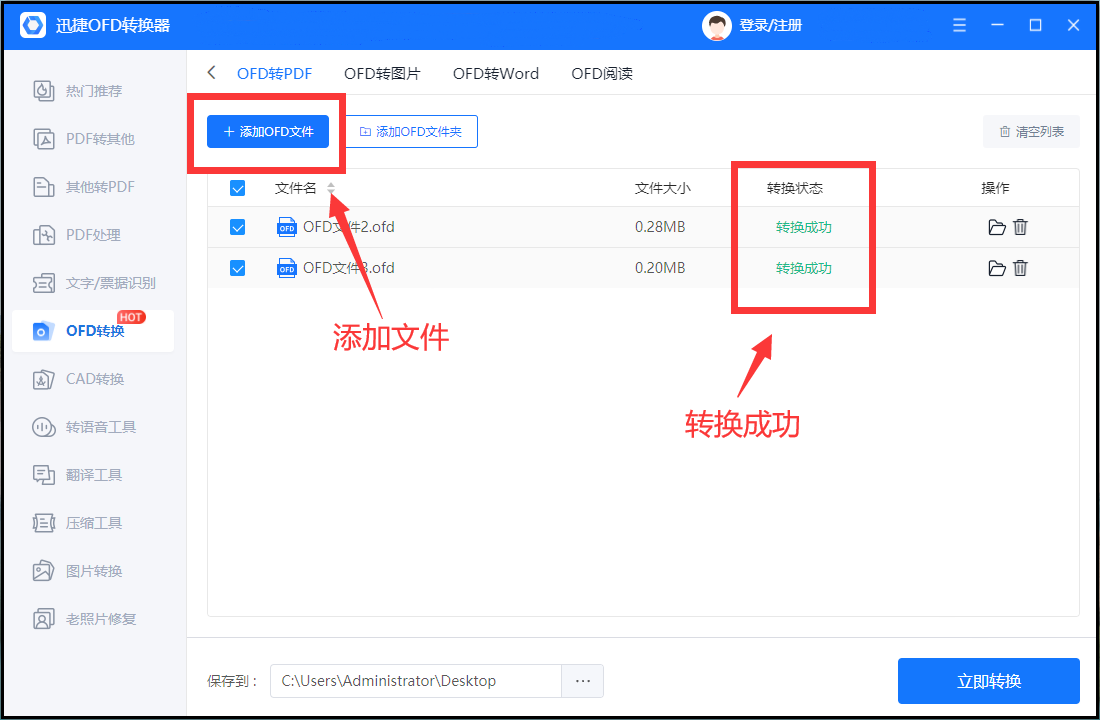The width and height of the screenshot is (1100, 720).
Task: Click the OFD file icon of OFD文件2.ofd
Action: tap(287, 227)
